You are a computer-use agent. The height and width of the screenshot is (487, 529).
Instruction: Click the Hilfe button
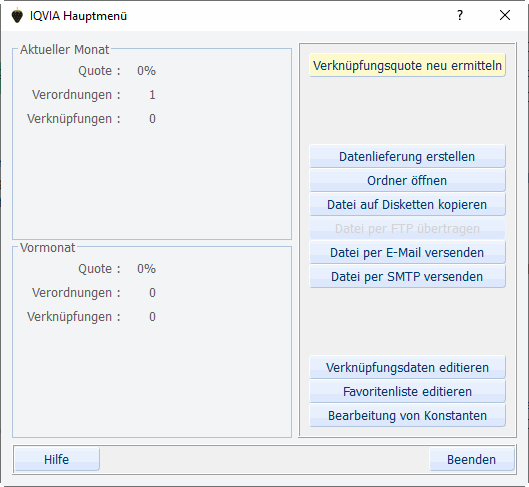pos(57,459)
